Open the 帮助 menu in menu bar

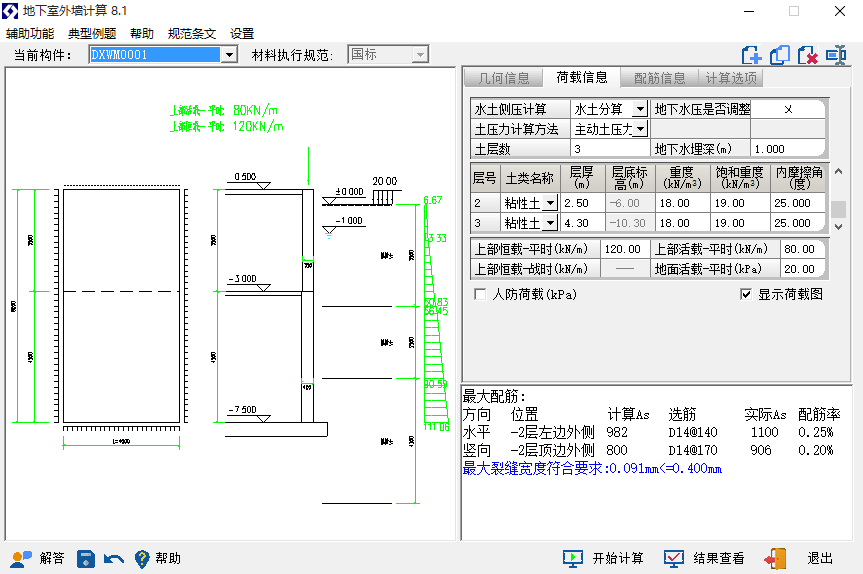[142, 34]
